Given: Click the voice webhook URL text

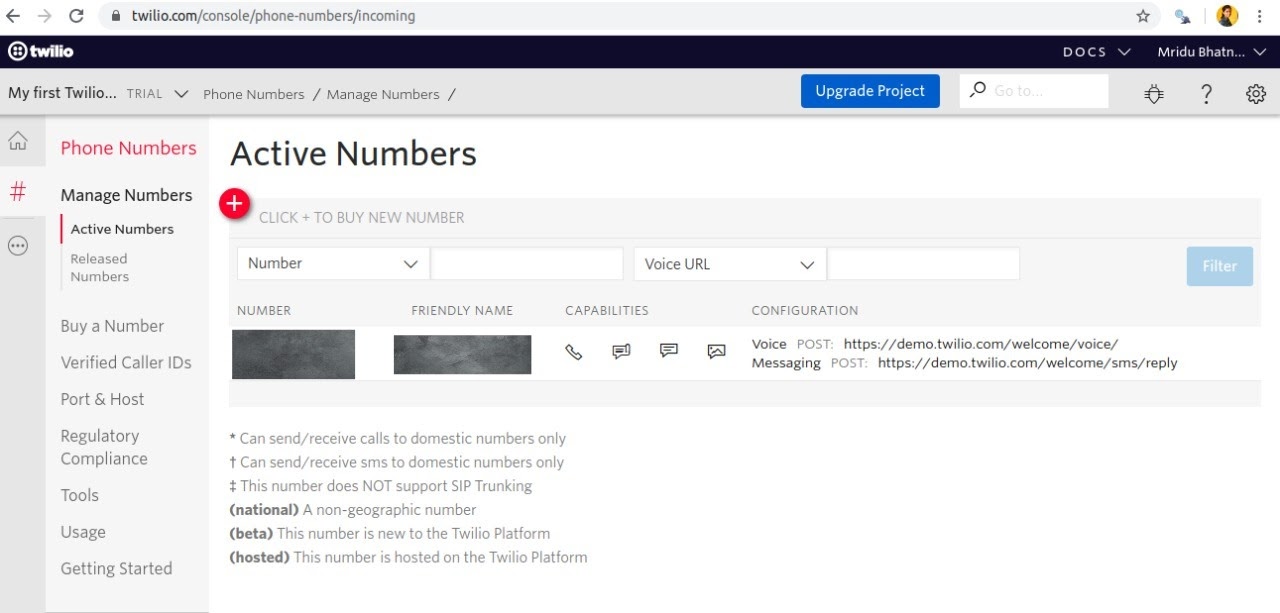Looking at the screenshot, I should [981, 343].
